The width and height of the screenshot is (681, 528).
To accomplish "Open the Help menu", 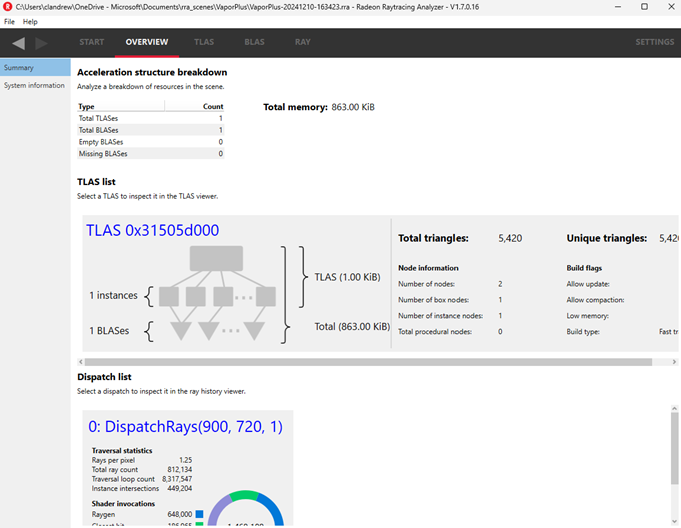I will tap(30, 21).
